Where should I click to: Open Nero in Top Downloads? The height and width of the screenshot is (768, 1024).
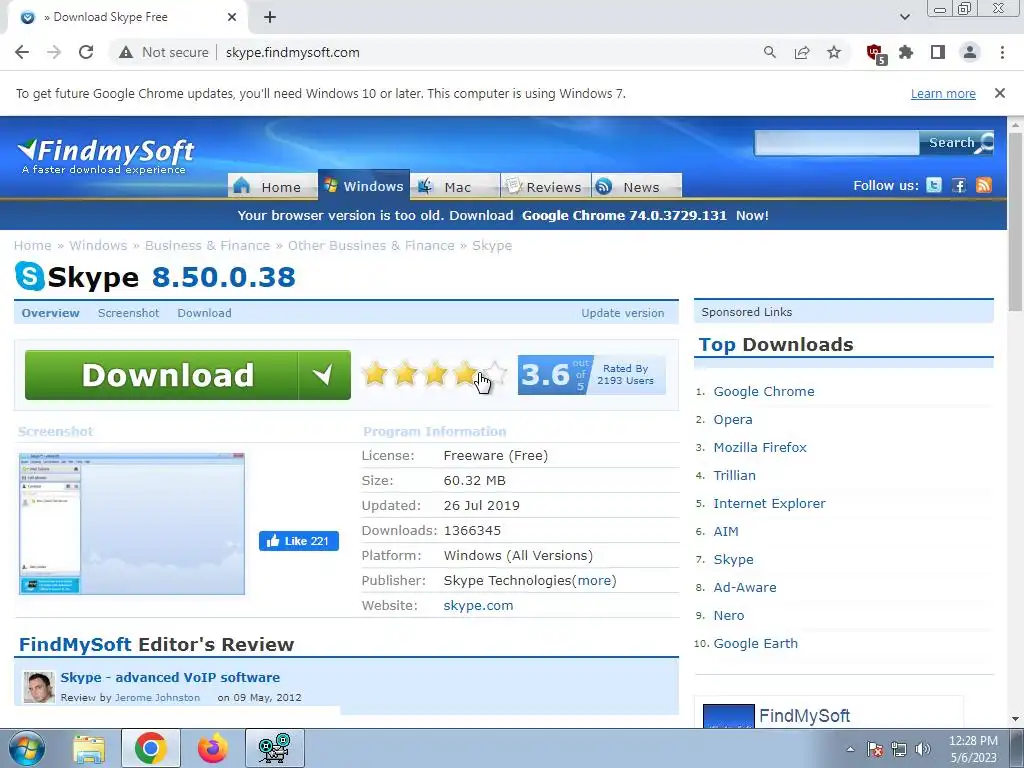pos(728,615)
